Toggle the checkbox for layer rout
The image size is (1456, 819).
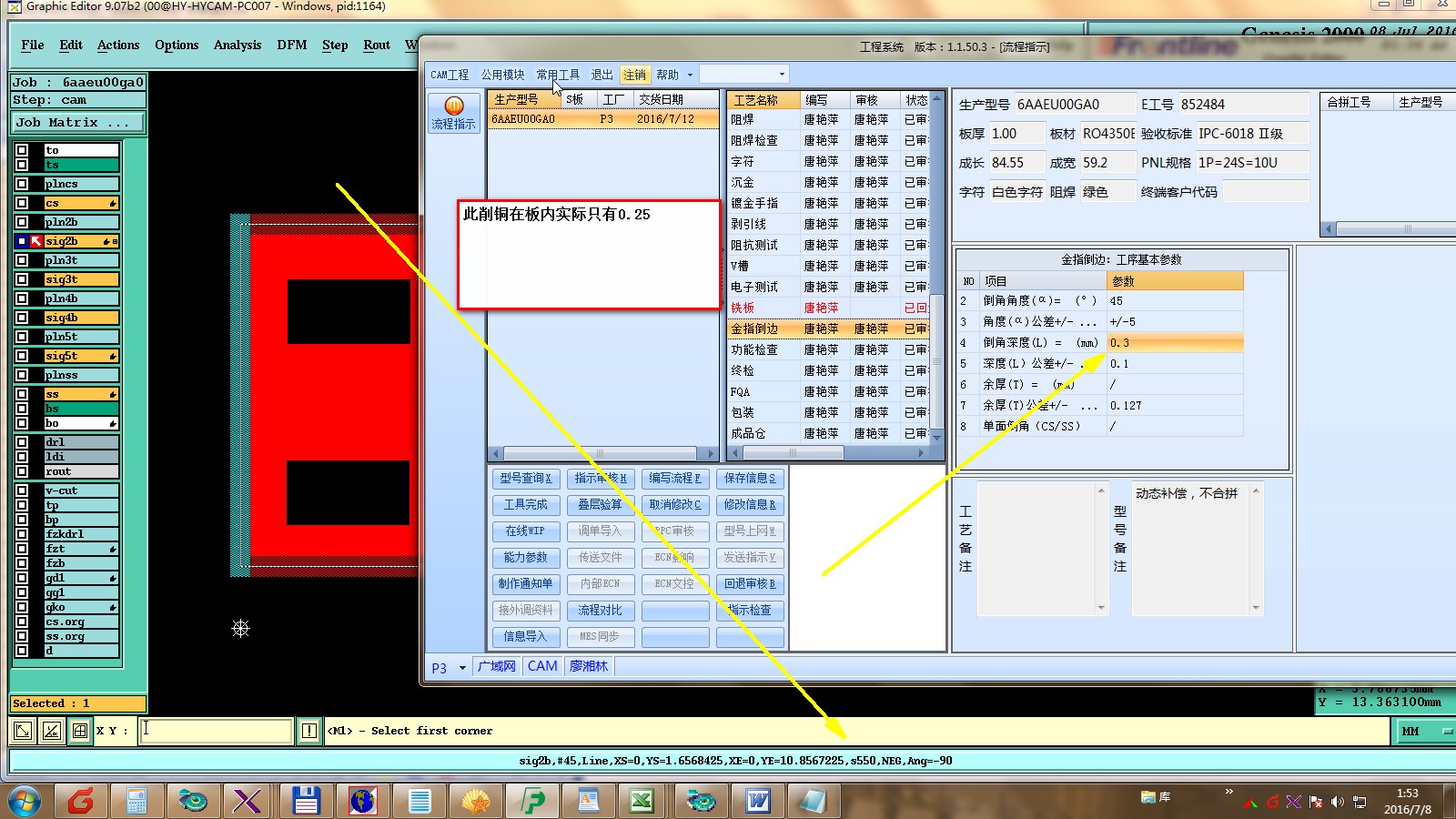(22, 471)
